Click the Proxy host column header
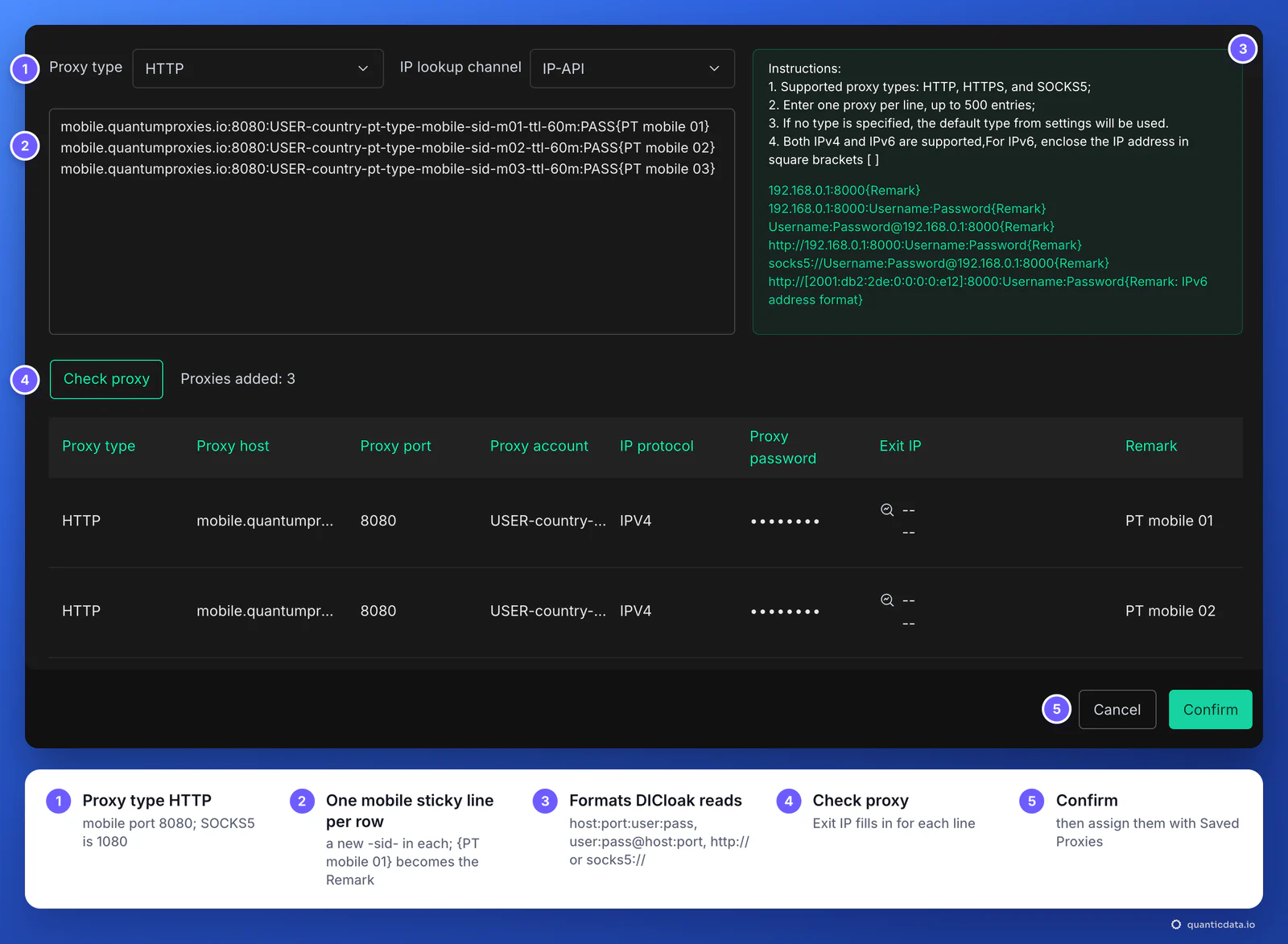The width and height of the screenshot is (1288, 944). tap(233, 446)
